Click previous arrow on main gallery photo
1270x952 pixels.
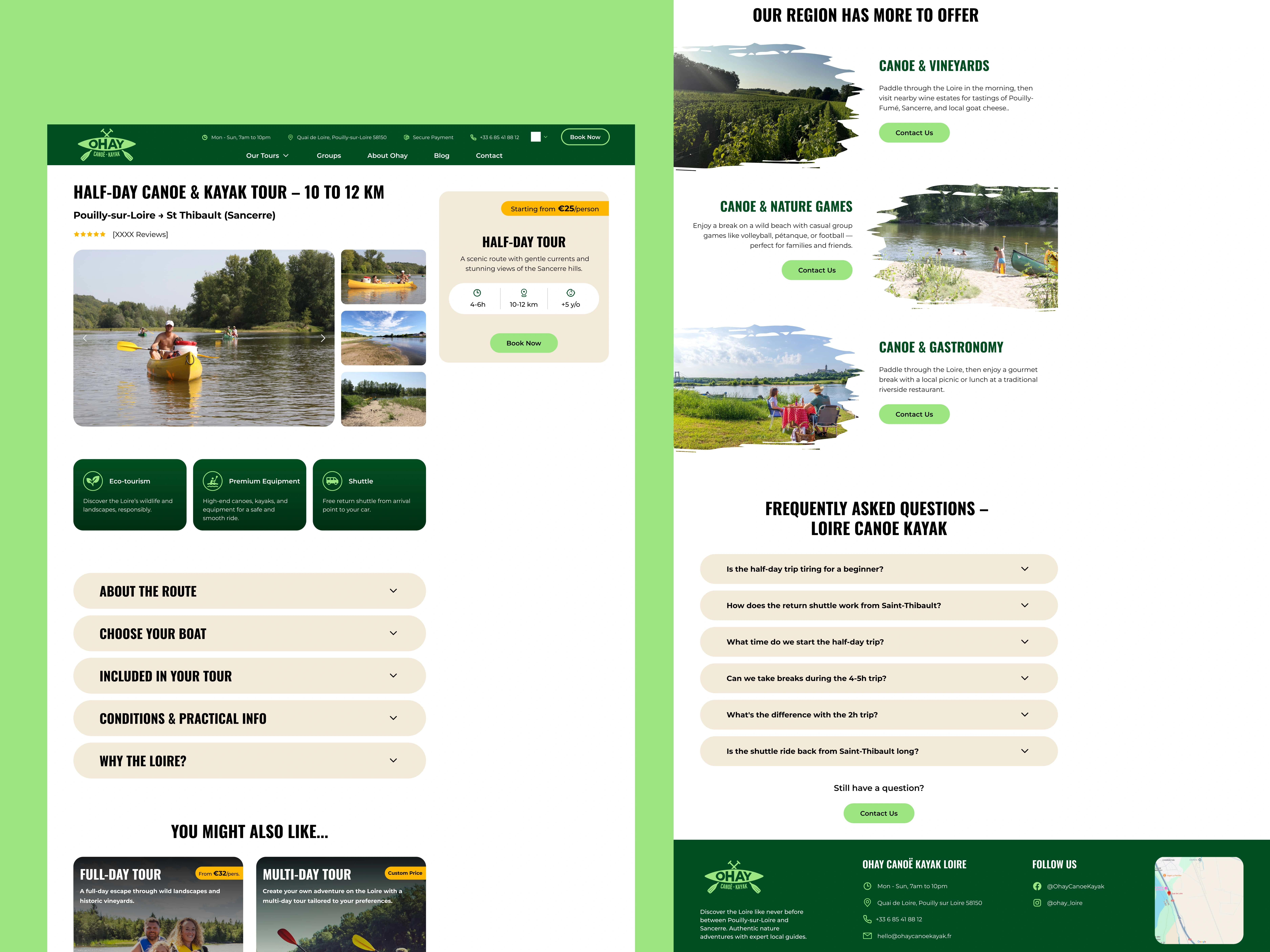(85, 338)
